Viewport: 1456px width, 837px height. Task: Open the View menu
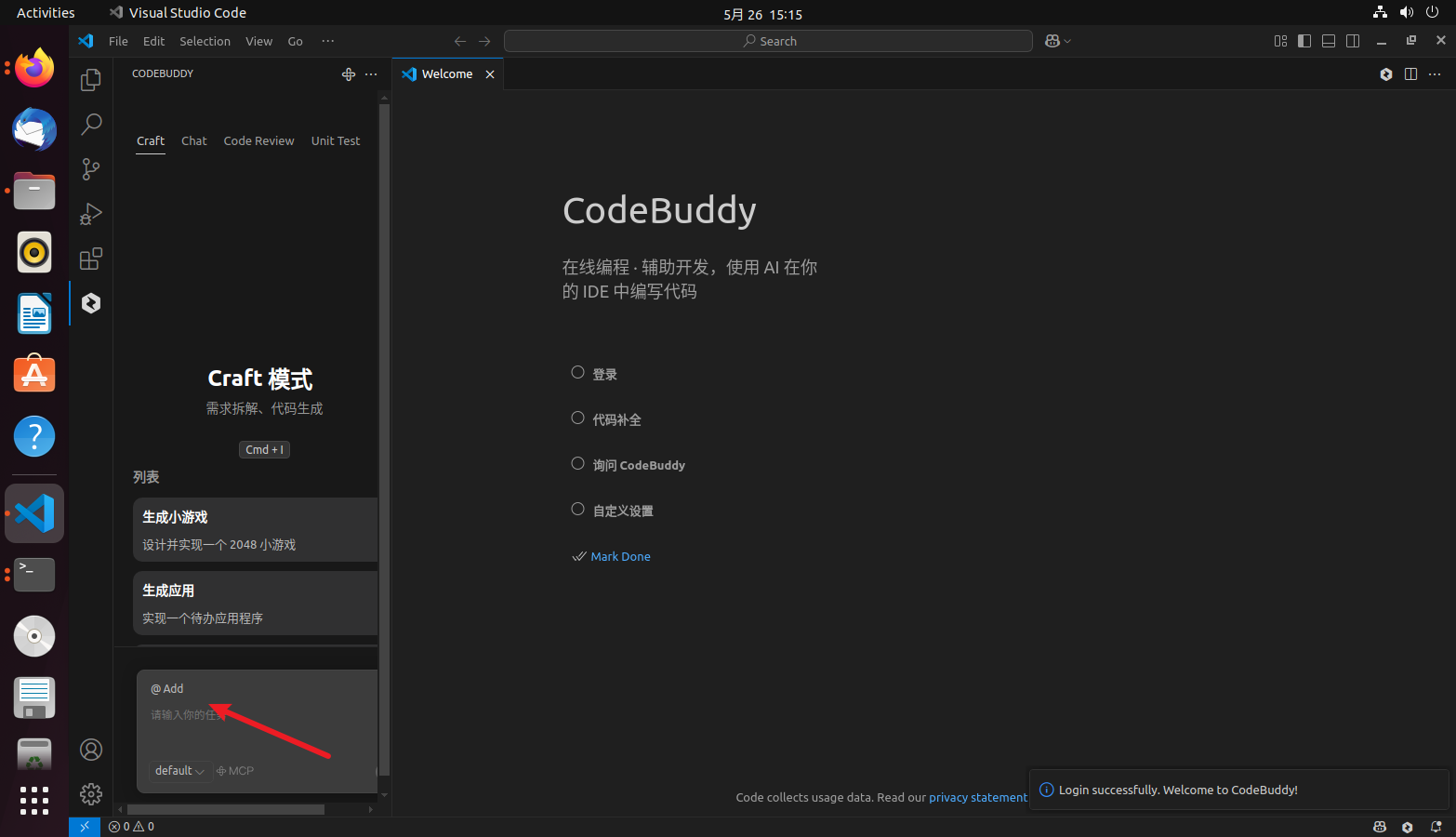point(258,41)
